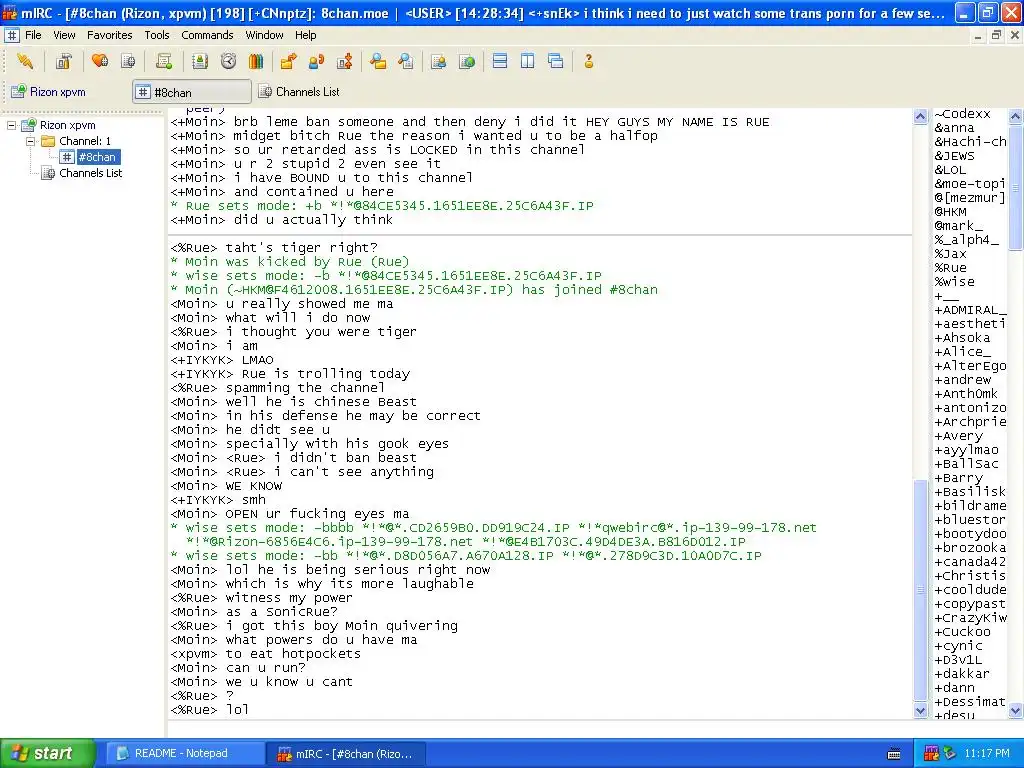The image size is (1024, 768).
Task: Click the Channels List toolbar icon
Action: tap(129, 61)
